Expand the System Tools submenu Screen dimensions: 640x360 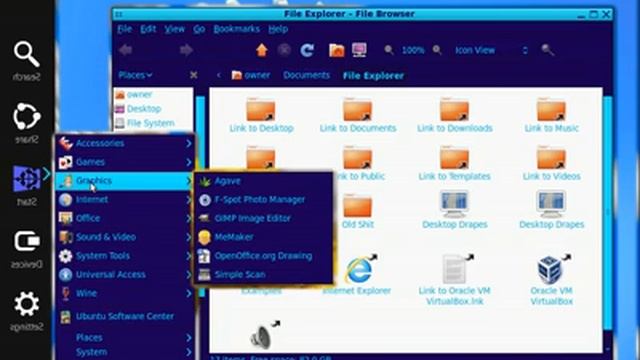point(124,256)
